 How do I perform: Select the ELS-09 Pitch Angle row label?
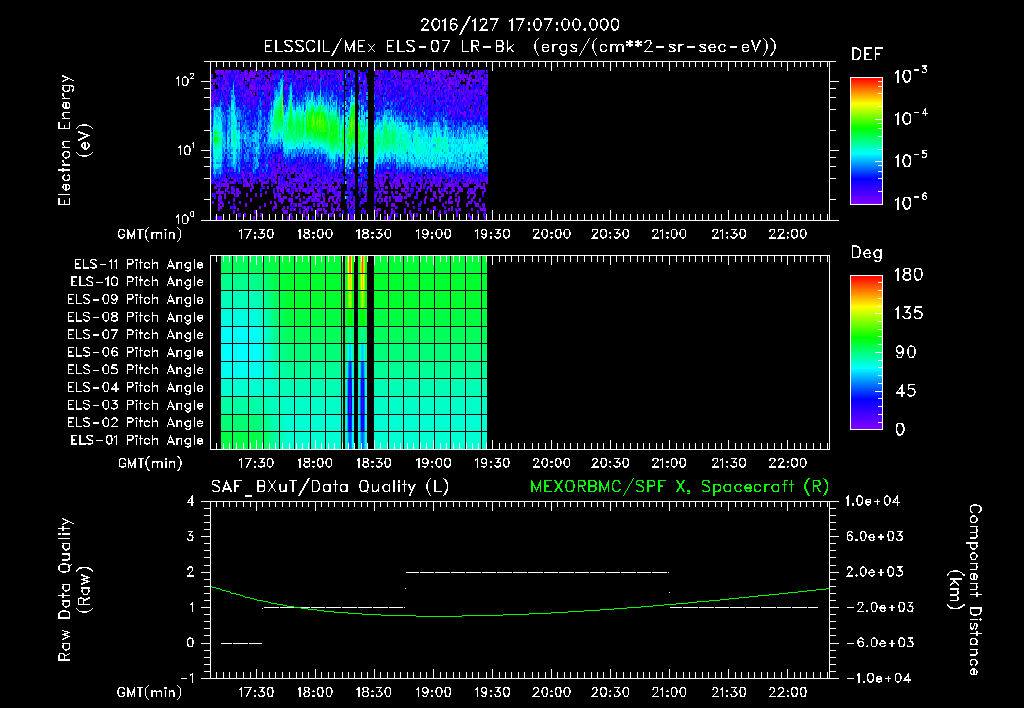click(136, 300)
